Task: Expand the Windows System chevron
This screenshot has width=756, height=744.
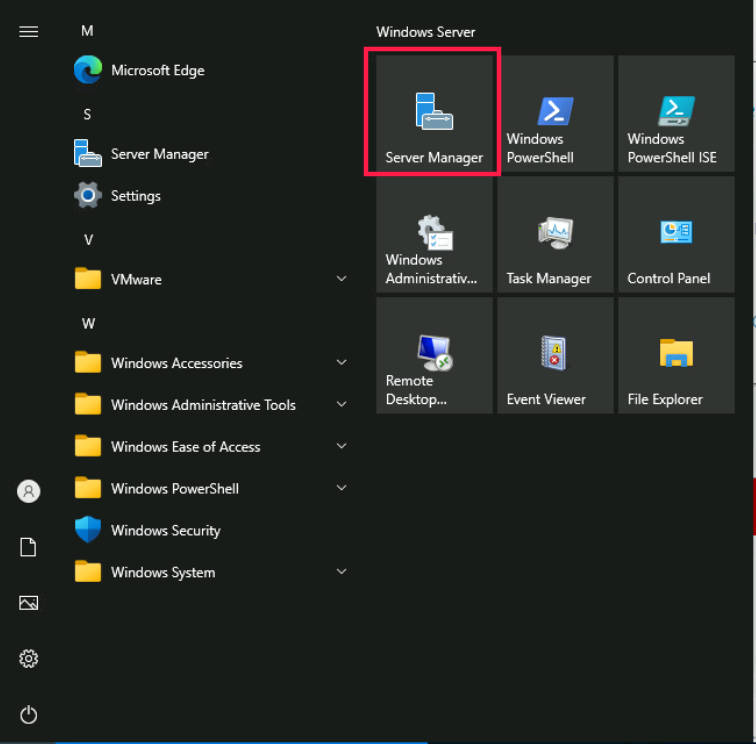Action: pos(341,571)
